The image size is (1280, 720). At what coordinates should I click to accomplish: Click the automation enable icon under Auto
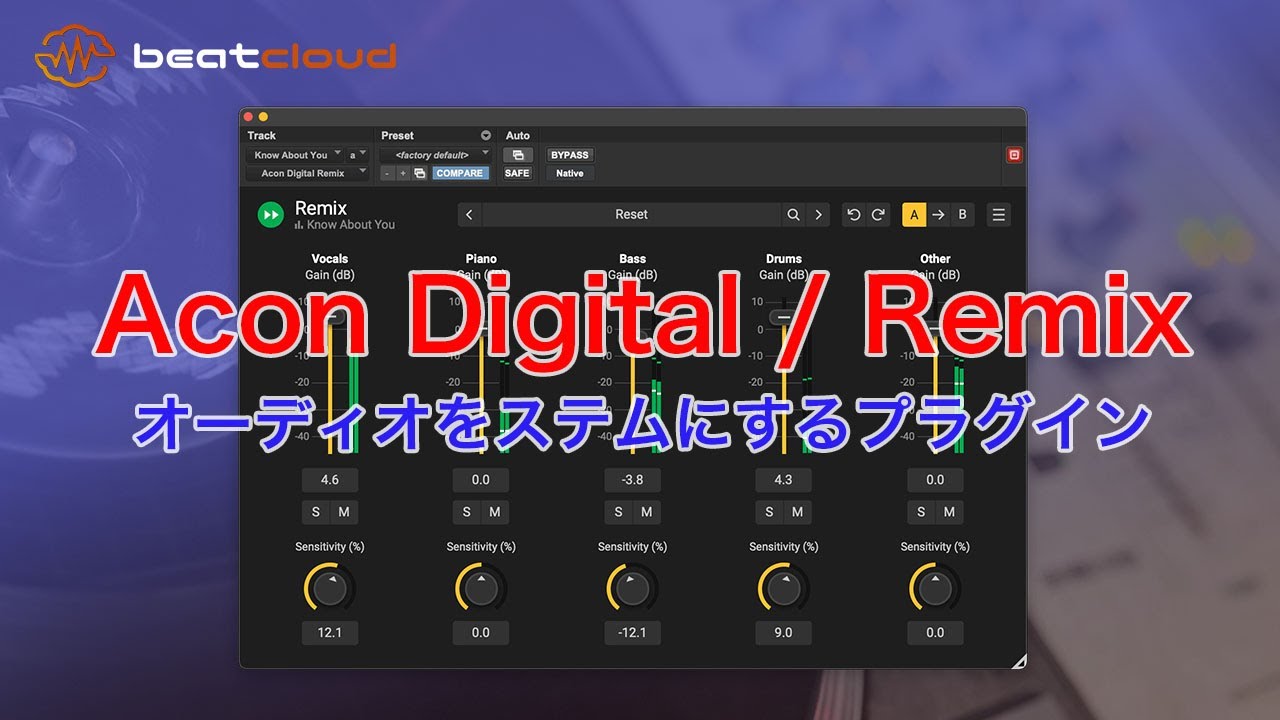(x=517, y=155)
